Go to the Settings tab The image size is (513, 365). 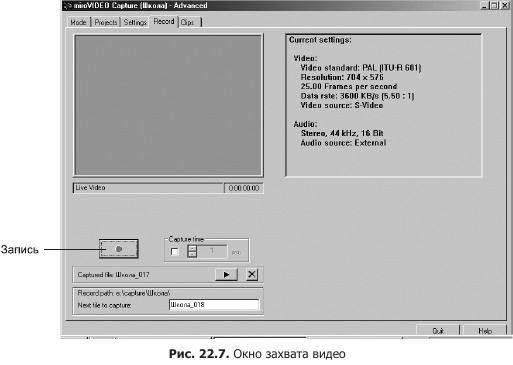pyautogui.click(x=135, y=22)
